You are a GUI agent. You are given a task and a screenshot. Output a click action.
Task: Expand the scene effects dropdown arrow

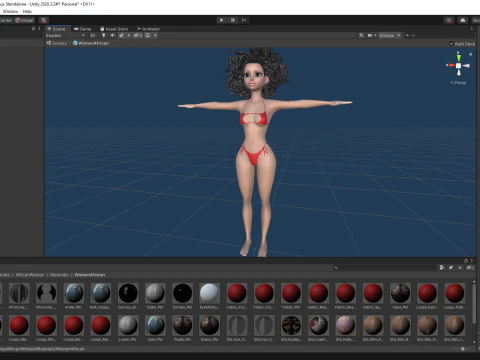[x=129, y=35]
